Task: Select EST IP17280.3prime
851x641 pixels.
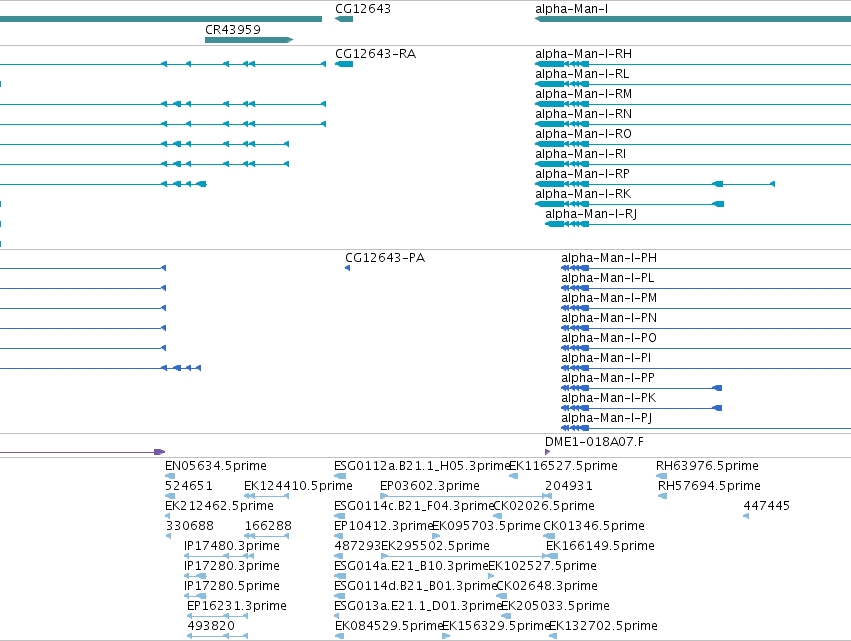Action: 232,566
